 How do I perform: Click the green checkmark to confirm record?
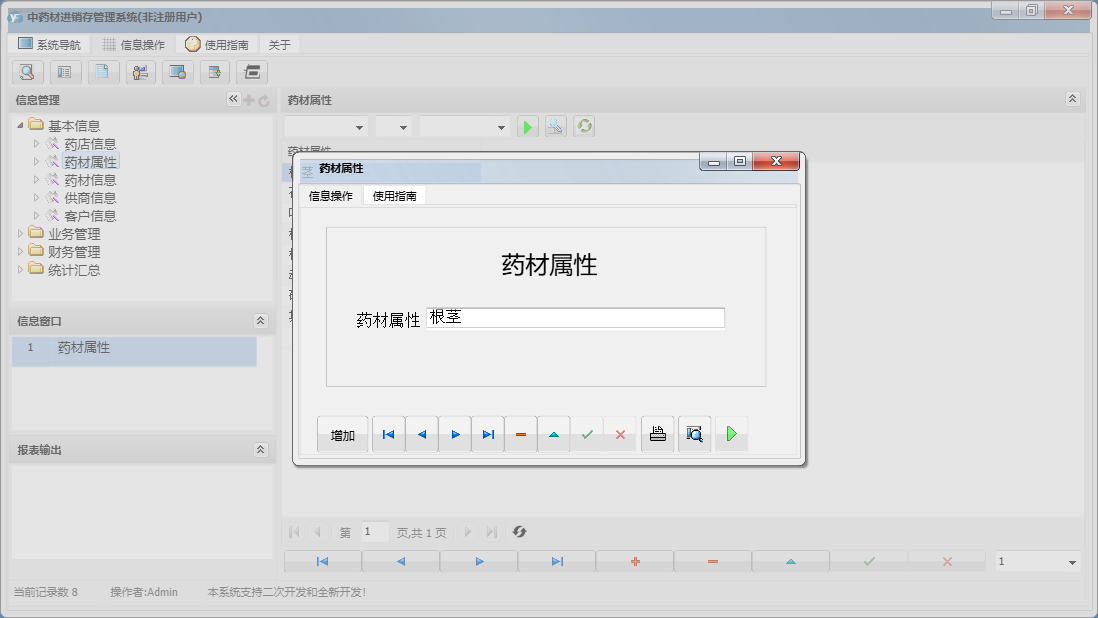(587, 433)
